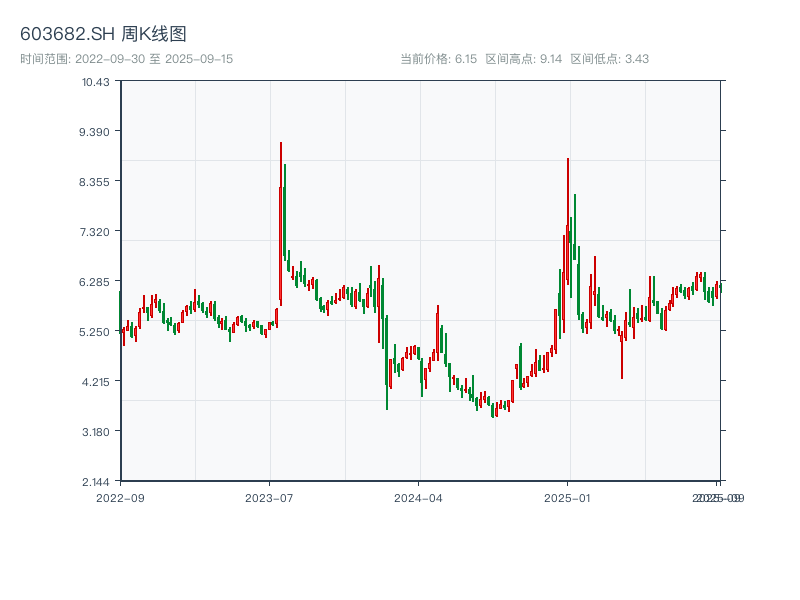
Task: Click y-axis label 9.390
Action: 94,132
